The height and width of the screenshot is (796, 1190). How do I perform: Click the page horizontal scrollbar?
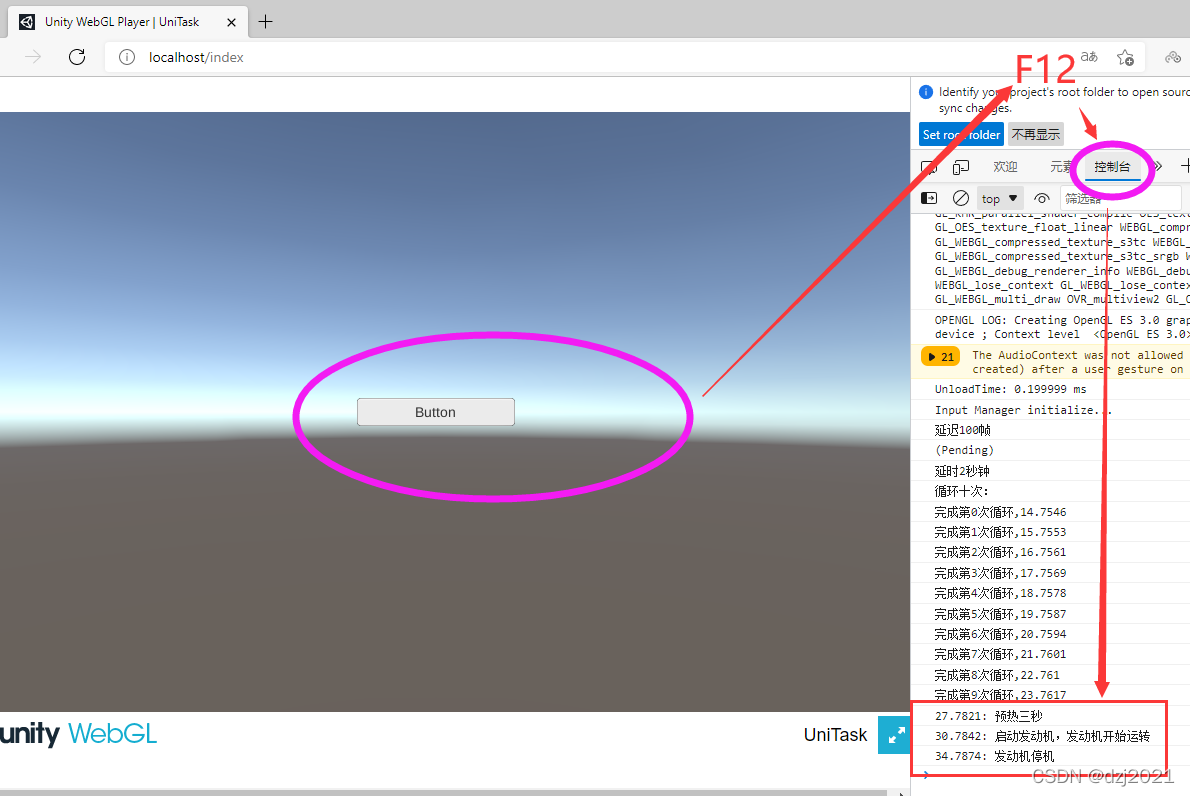[443, 793]
